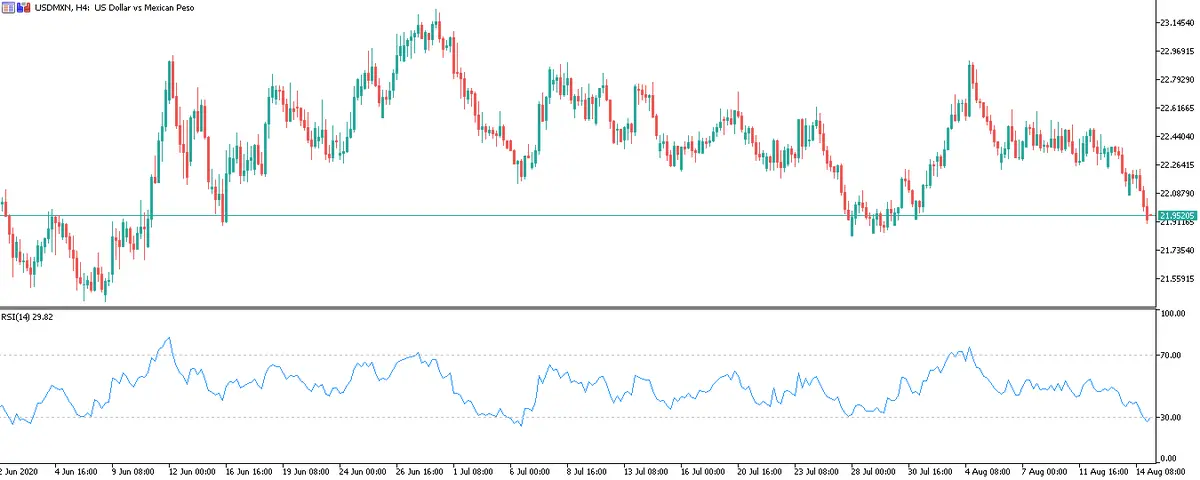The height and width of the screenshot is (480, 1200).
Task: Select the 21.95205 current price tag
Action: pyautogui.click(x=1177, y=215)
